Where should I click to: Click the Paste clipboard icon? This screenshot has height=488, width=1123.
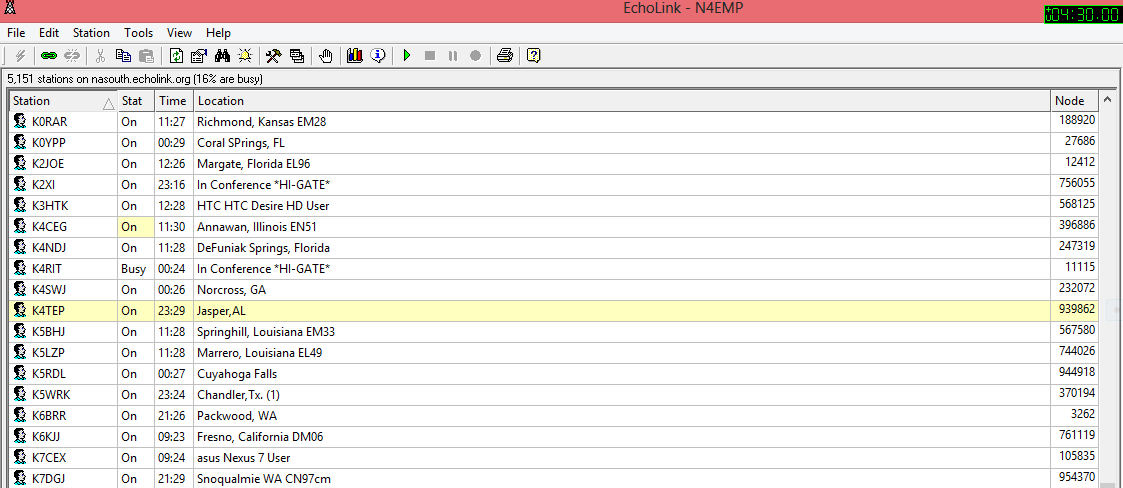coord(146,55)
